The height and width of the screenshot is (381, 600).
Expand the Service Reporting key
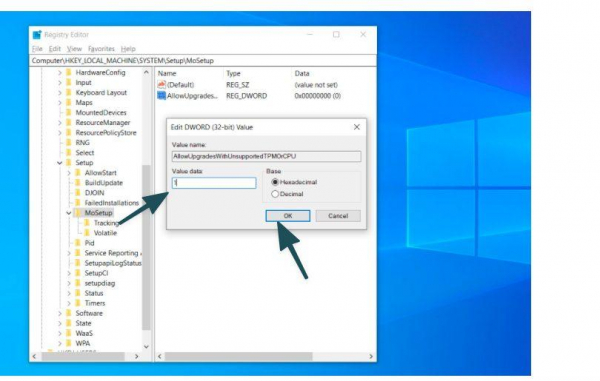pyautogui.click(x=69, y=253)
